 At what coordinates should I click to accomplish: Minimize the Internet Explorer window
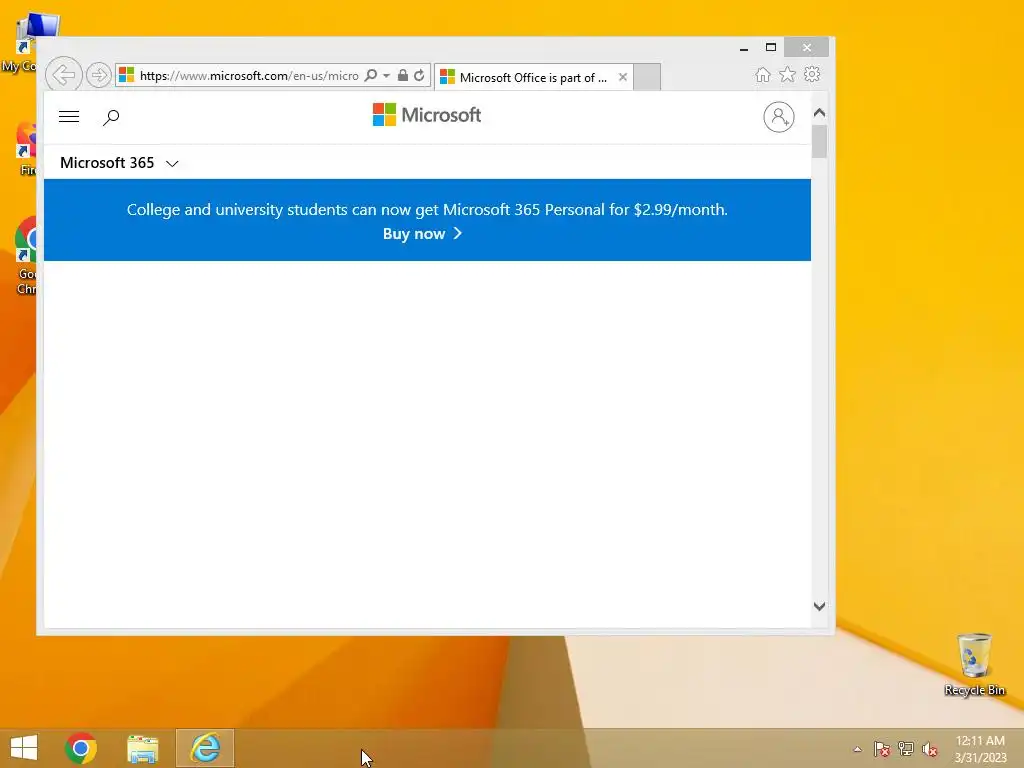pos(744,48)
